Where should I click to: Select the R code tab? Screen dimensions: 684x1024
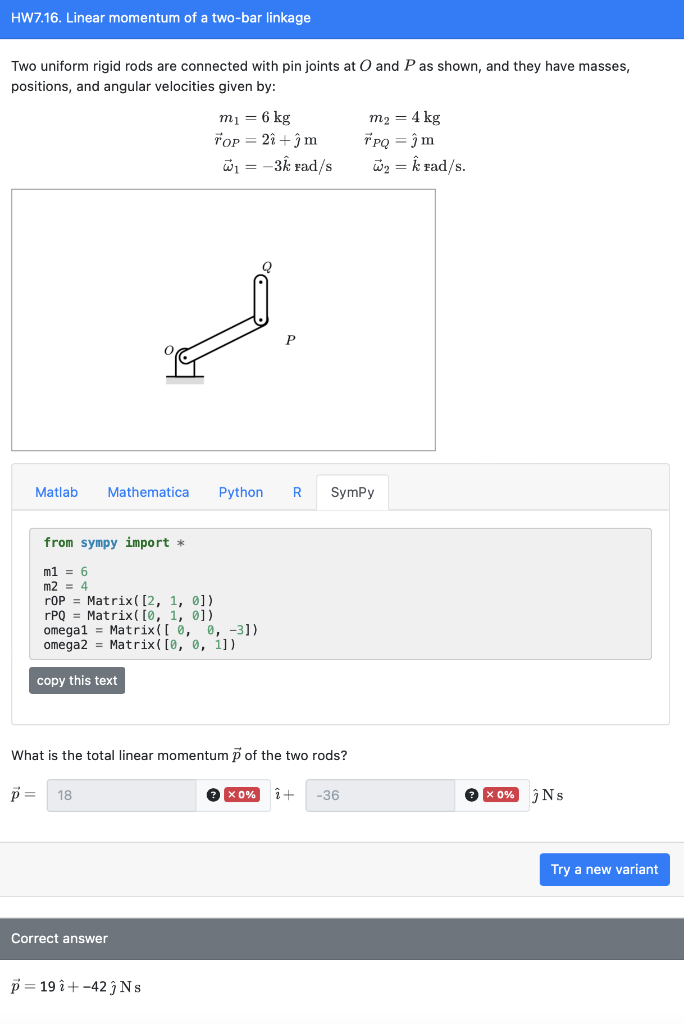point(296,492)
